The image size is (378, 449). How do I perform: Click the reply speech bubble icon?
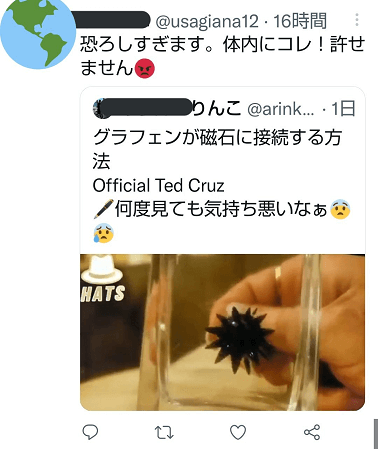tap(90, 432)
